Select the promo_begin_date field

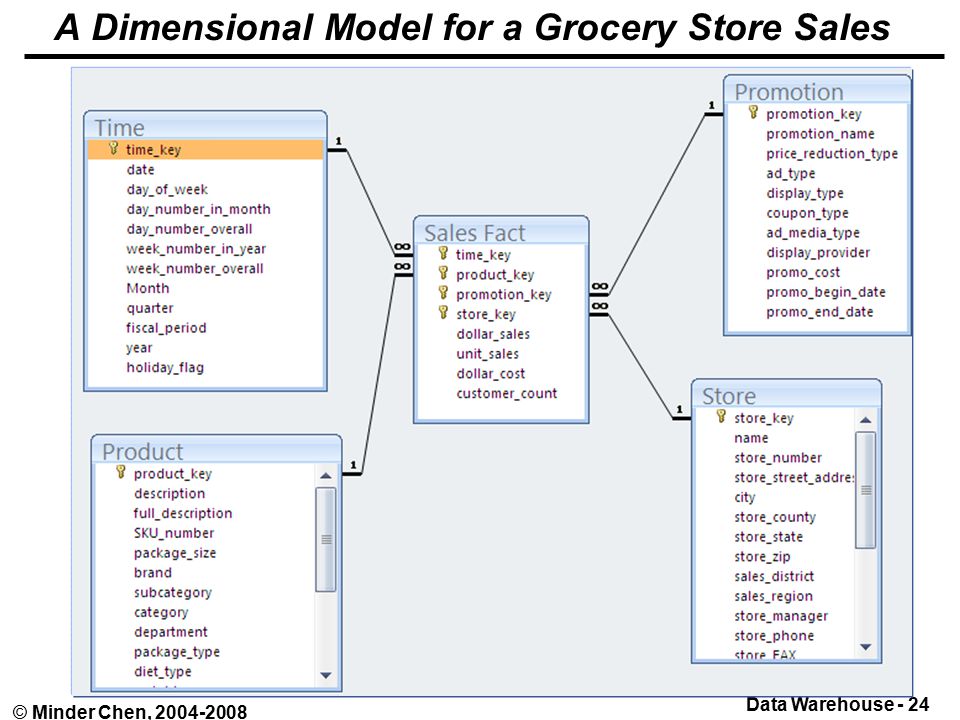[x=826, y=292]
